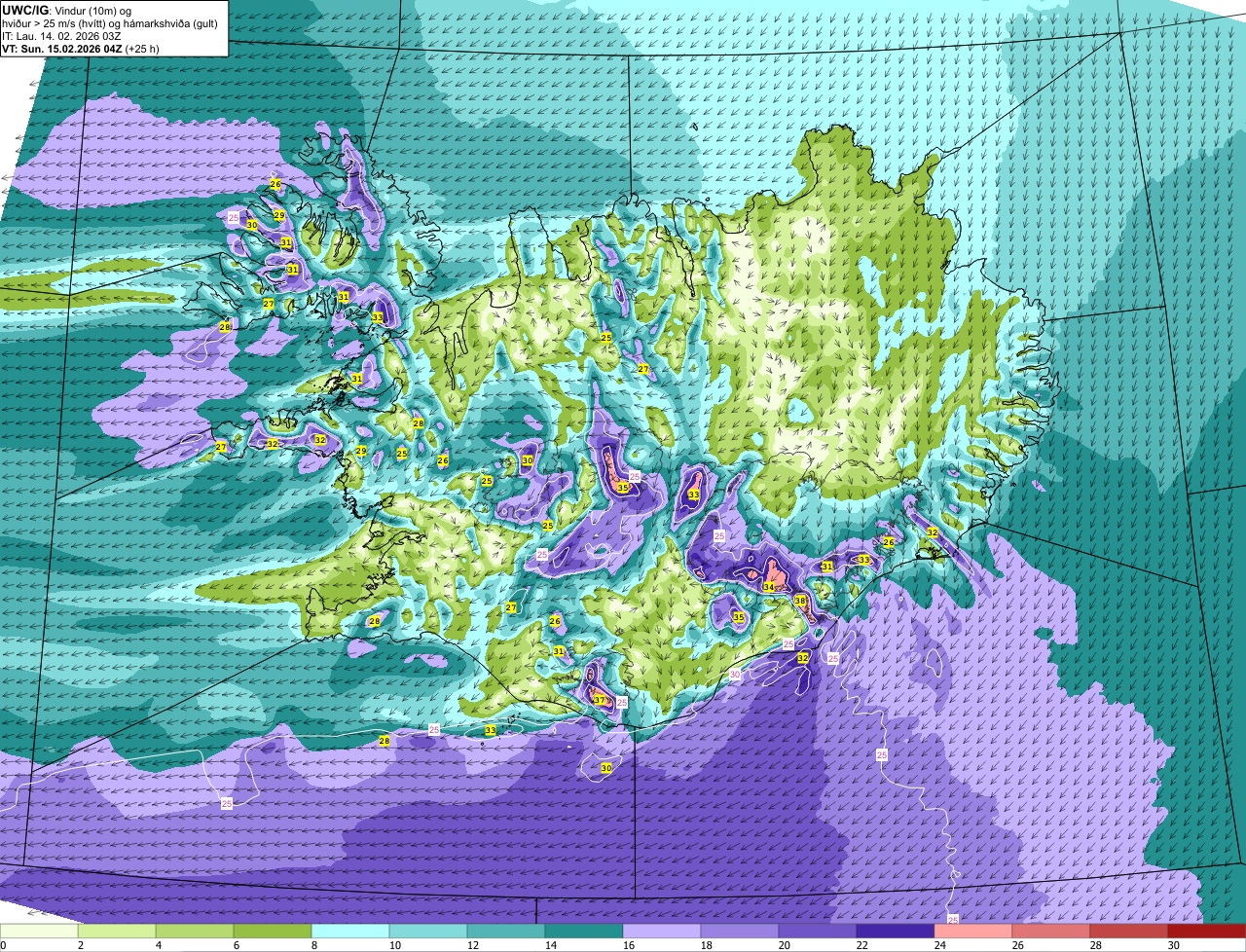Viewport: 1246px width, 952px height.
Task: Pick the 10–12 m/s color scale segment
Action: [428, 932]
